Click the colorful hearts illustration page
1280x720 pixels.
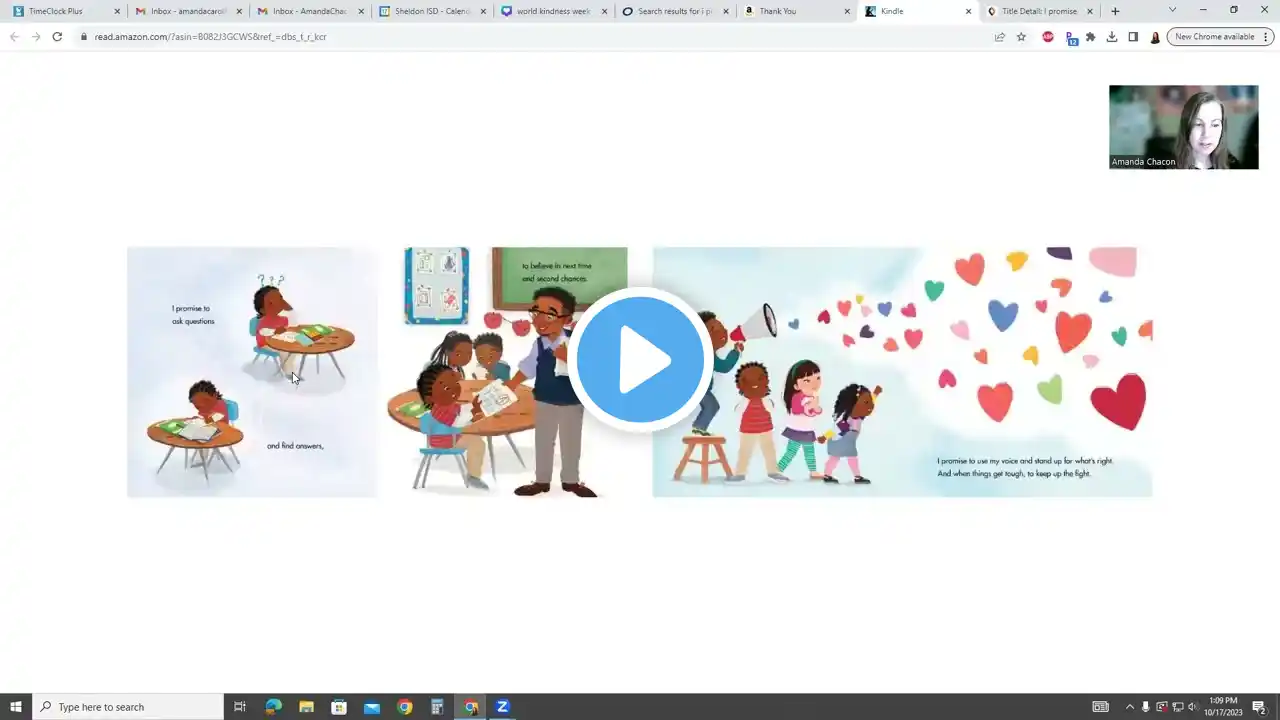point(902,372)
